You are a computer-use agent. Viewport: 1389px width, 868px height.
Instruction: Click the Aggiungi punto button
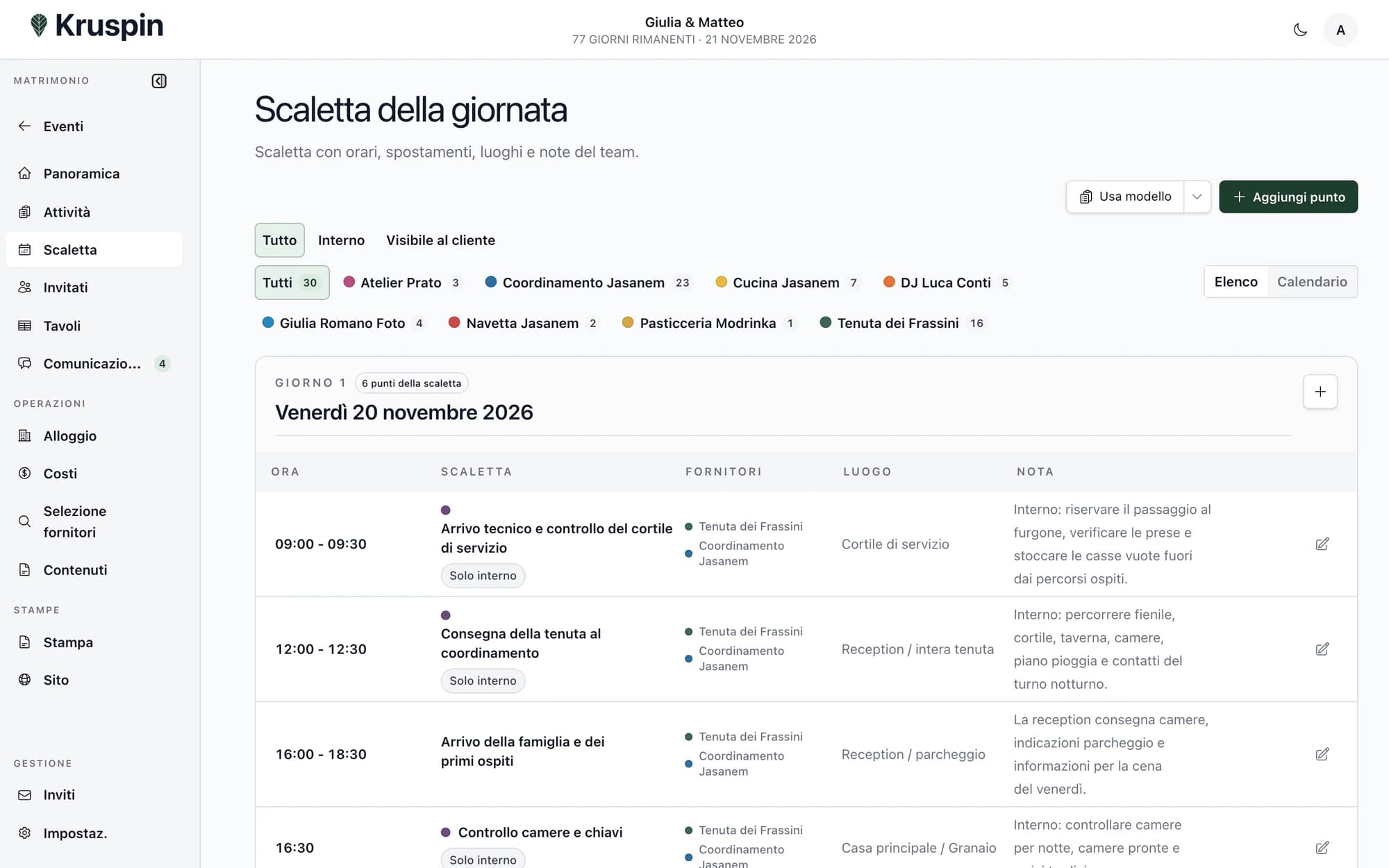tap(1288, 197)
